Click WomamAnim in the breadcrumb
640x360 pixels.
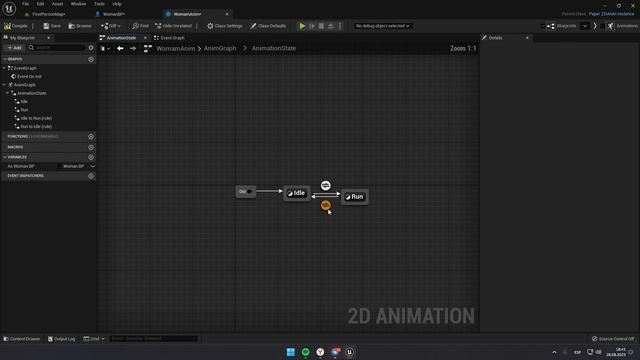coord(176,48)
